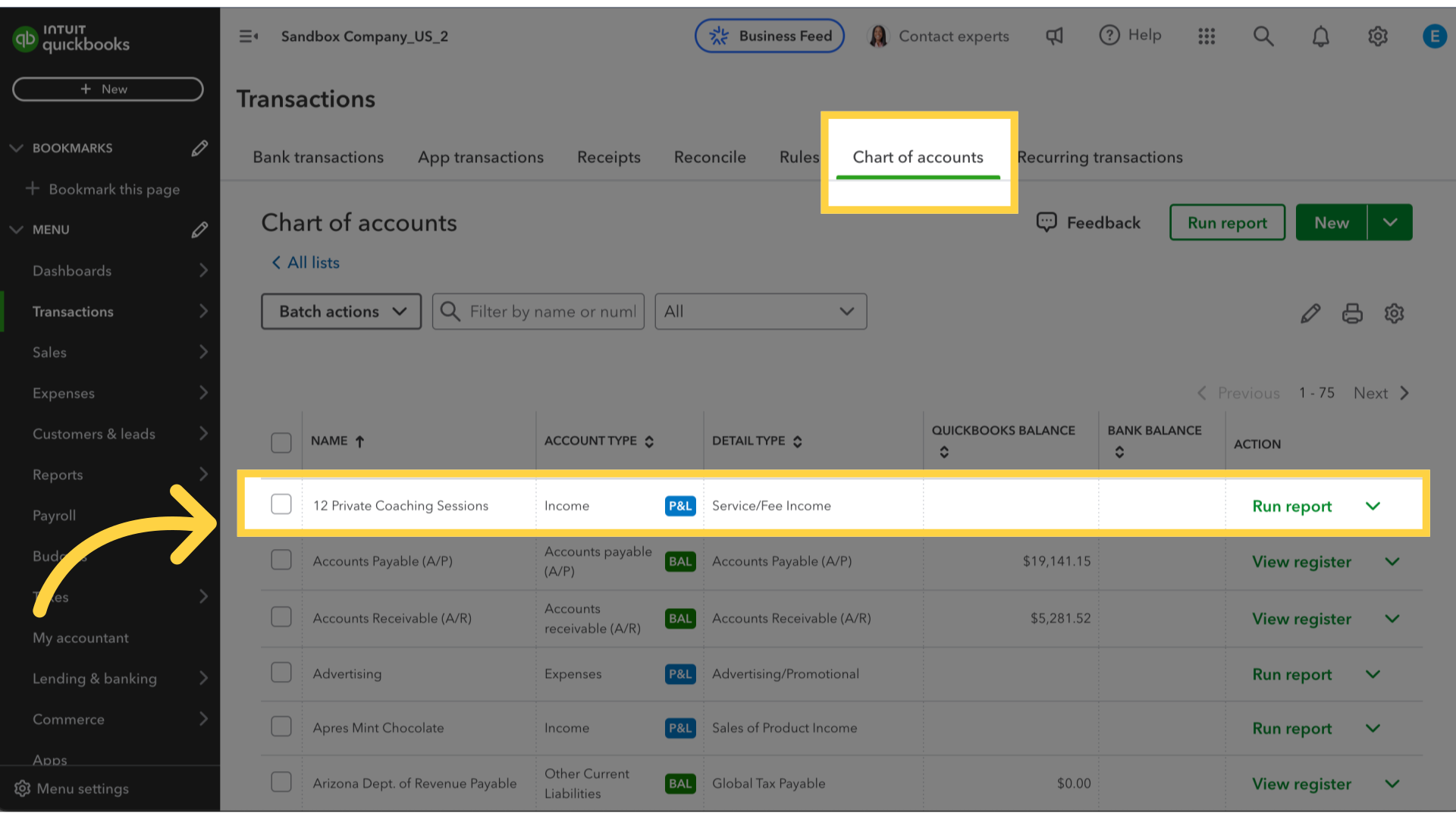Viewport: 1456px width, 819px height.
Task: Open the notifications bell icon
Action: [1320, 36]
